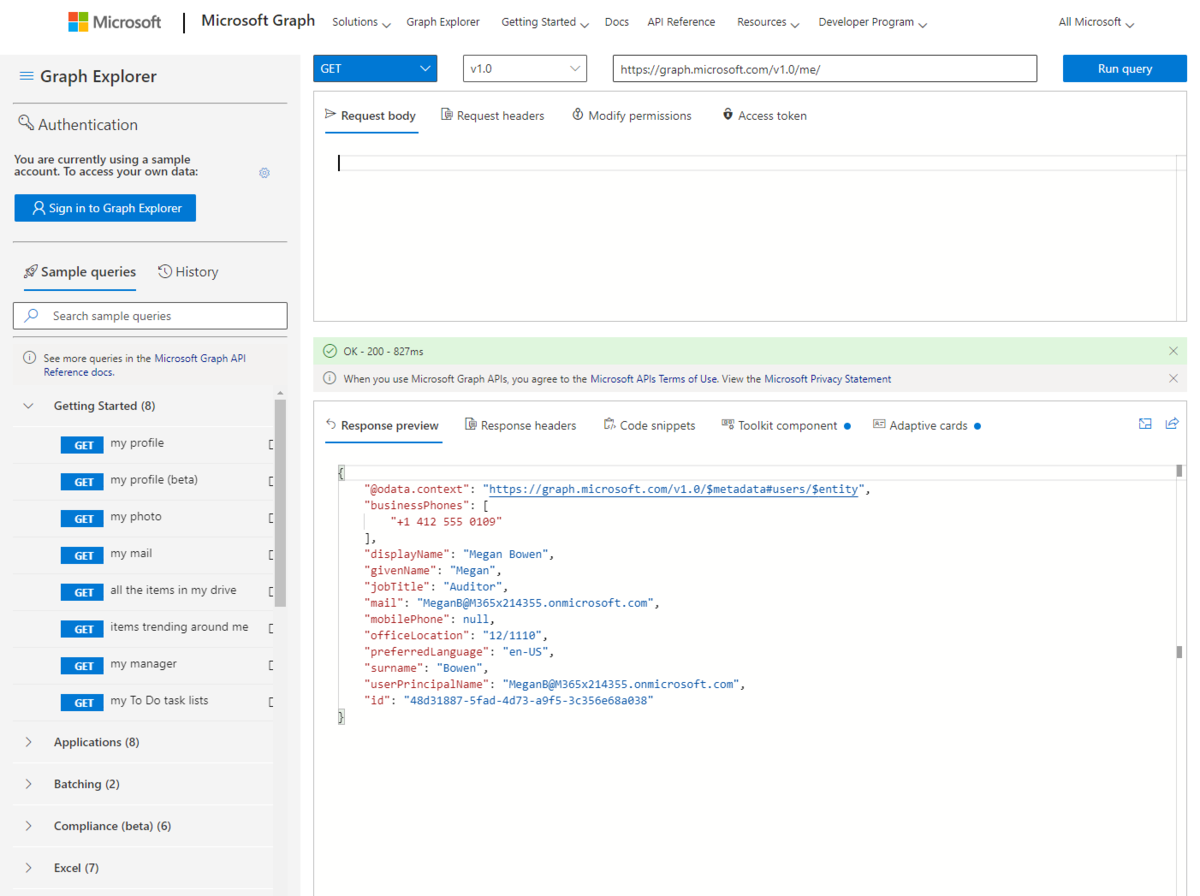Dismiss the OK - 200 status message
Screen dimensions: 1200x896
point(1173,351)
